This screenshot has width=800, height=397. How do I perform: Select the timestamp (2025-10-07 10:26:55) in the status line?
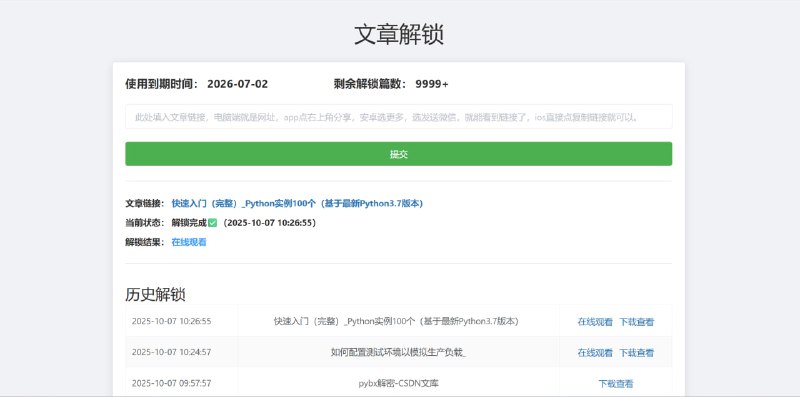click(269, 223)
